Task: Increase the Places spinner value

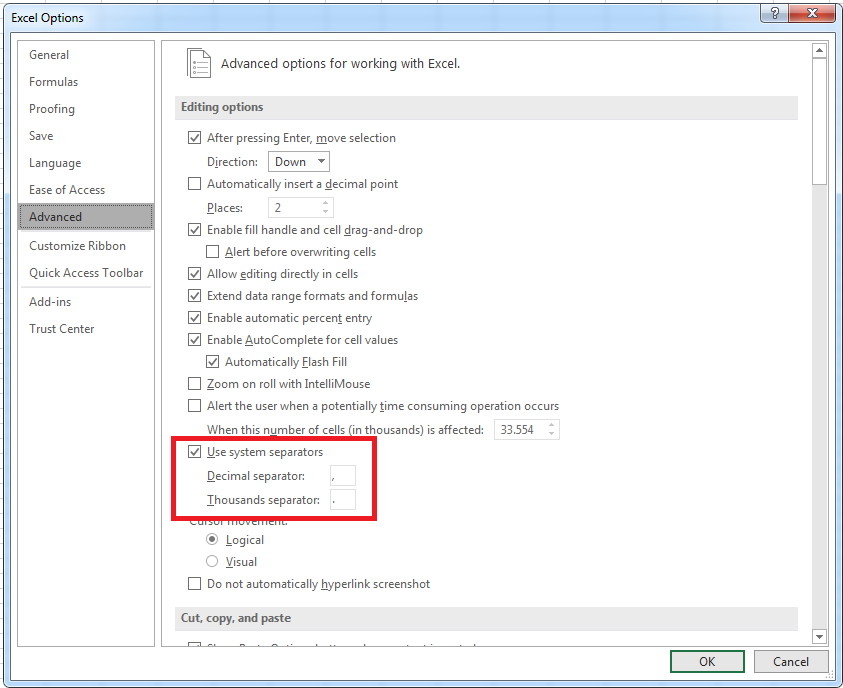Action: 325,203
